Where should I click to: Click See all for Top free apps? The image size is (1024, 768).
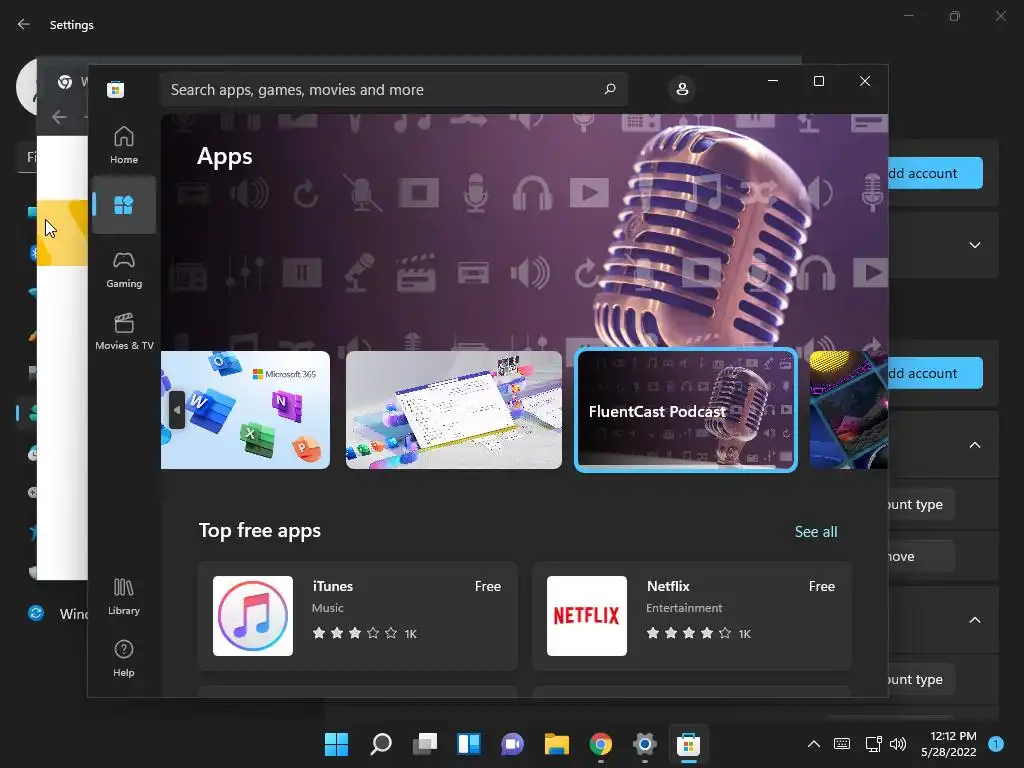816,532
